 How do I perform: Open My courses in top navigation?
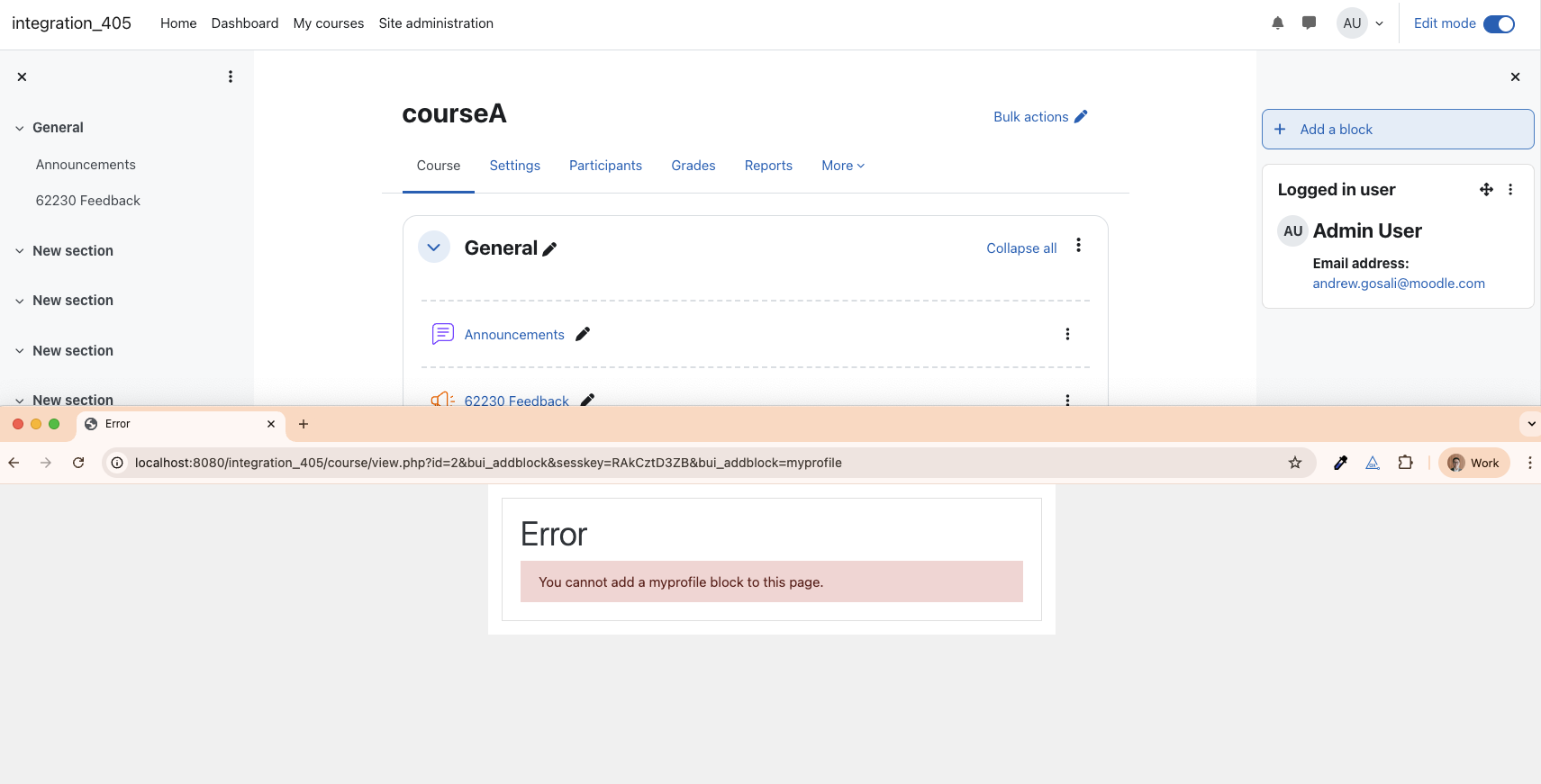coord(329,23)
